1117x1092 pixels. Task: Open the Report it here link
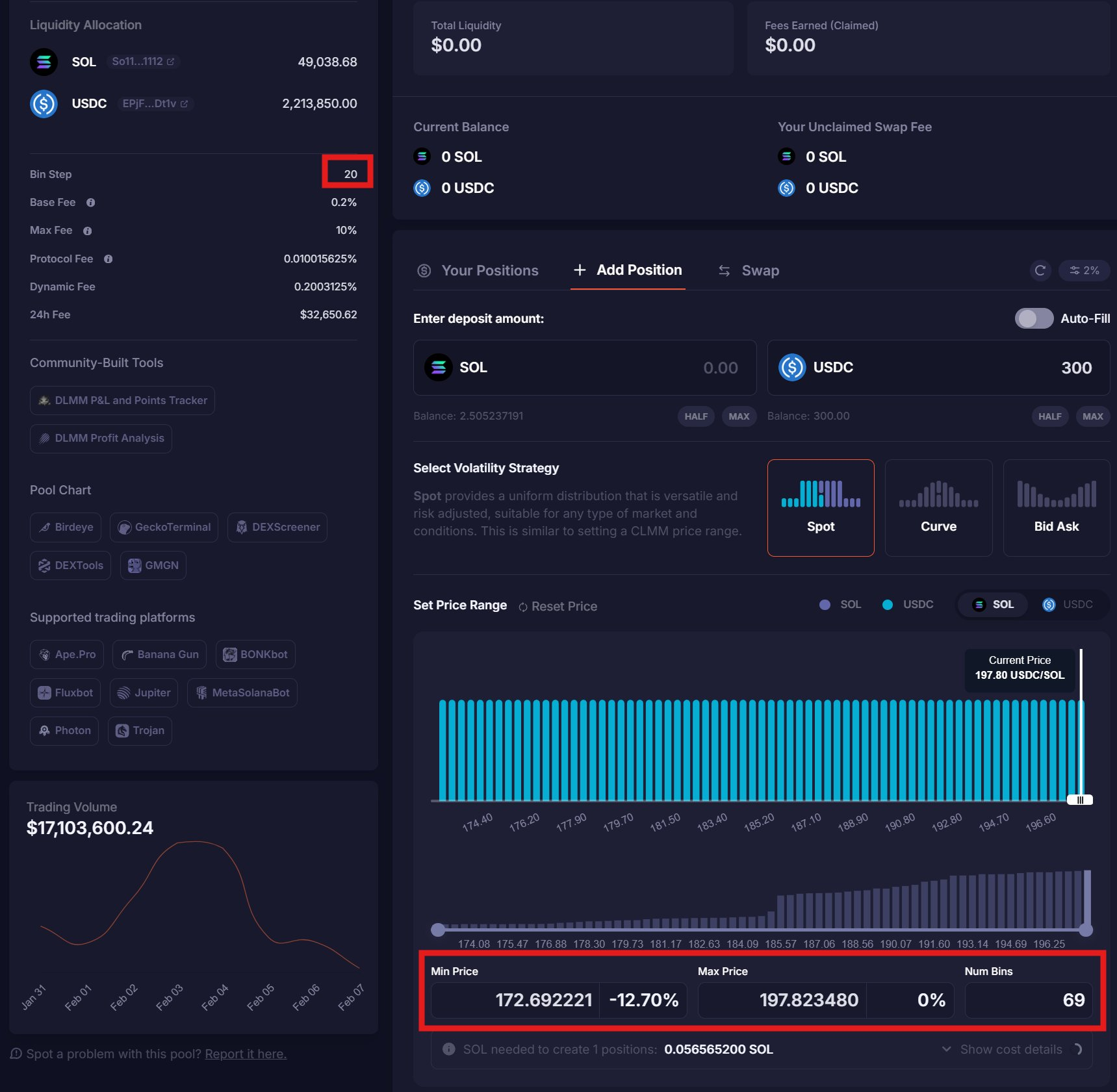246,1054
